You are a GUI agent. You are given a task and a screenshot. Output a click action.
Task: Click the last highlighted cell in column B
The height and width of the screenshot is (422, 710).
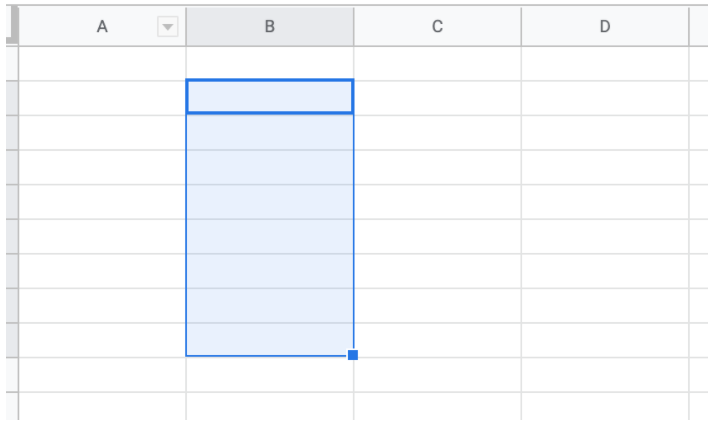tap(270, 340)
